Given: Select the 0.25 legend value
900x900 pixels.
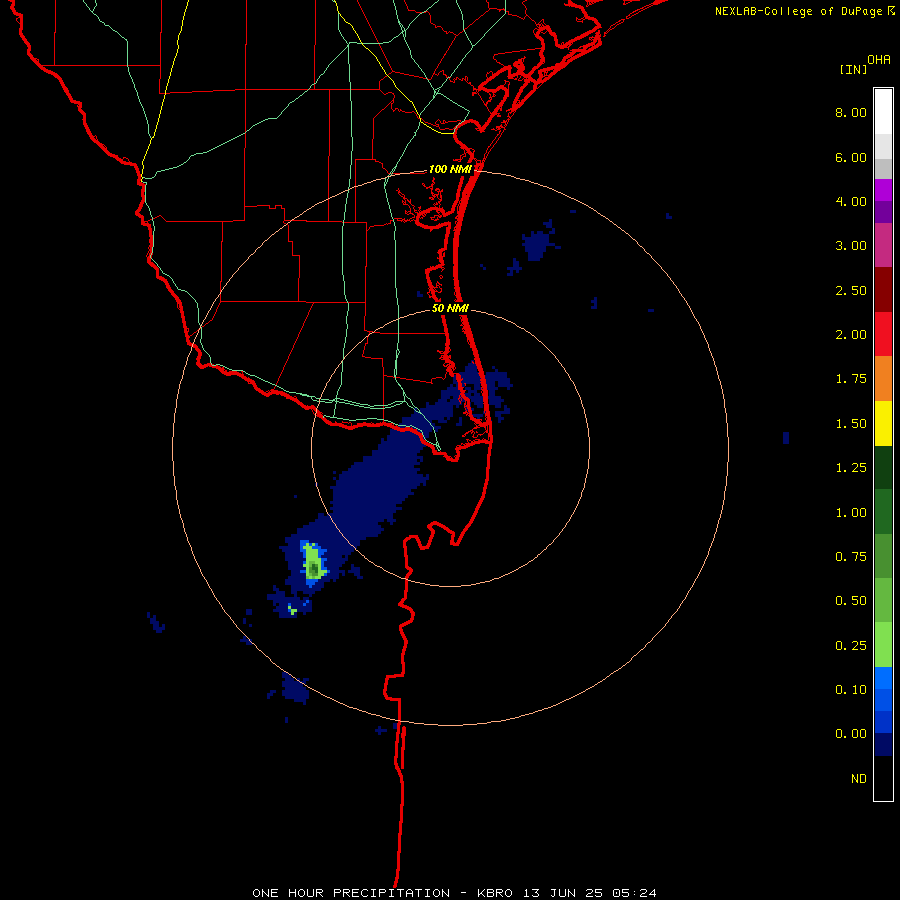Looking at the screenshot, I should tap(851, 646).
